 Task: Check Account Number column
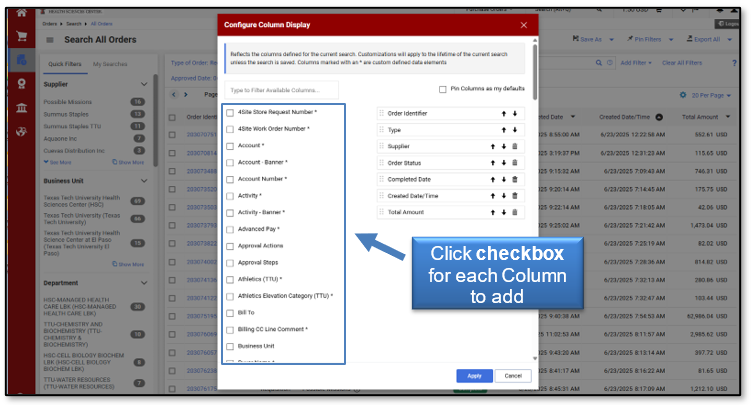point(230,180)
